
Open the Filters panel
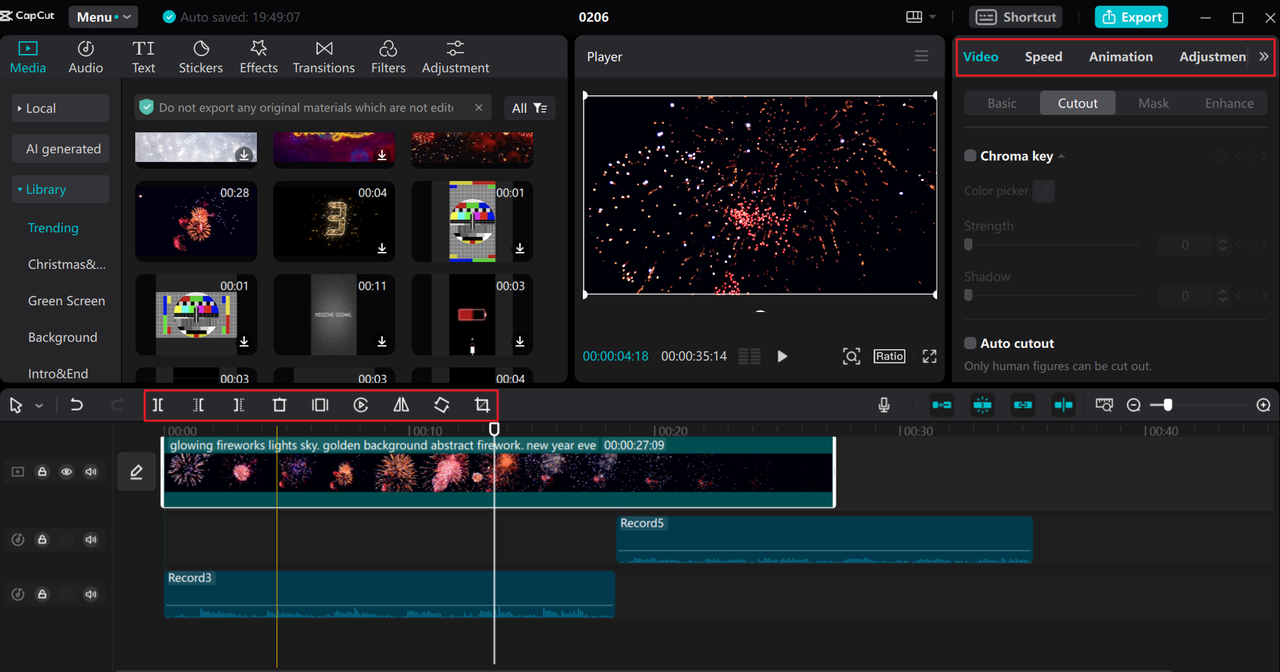[388, 57]
